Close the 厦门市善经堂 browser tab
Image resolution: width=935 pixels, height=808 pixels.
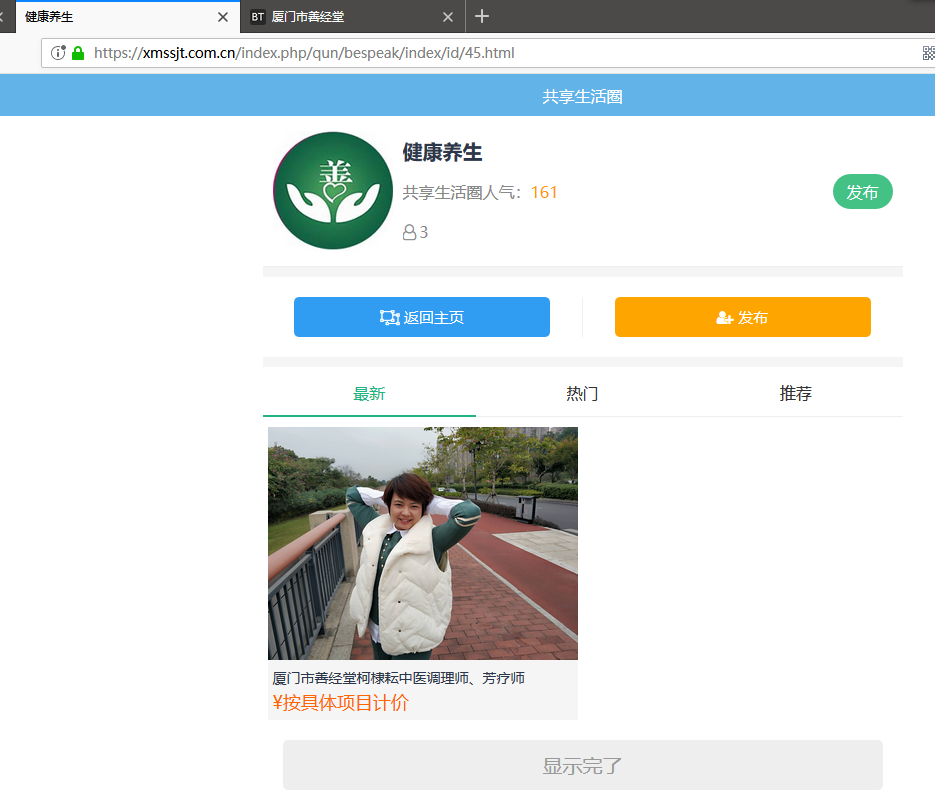pos(448,17)
